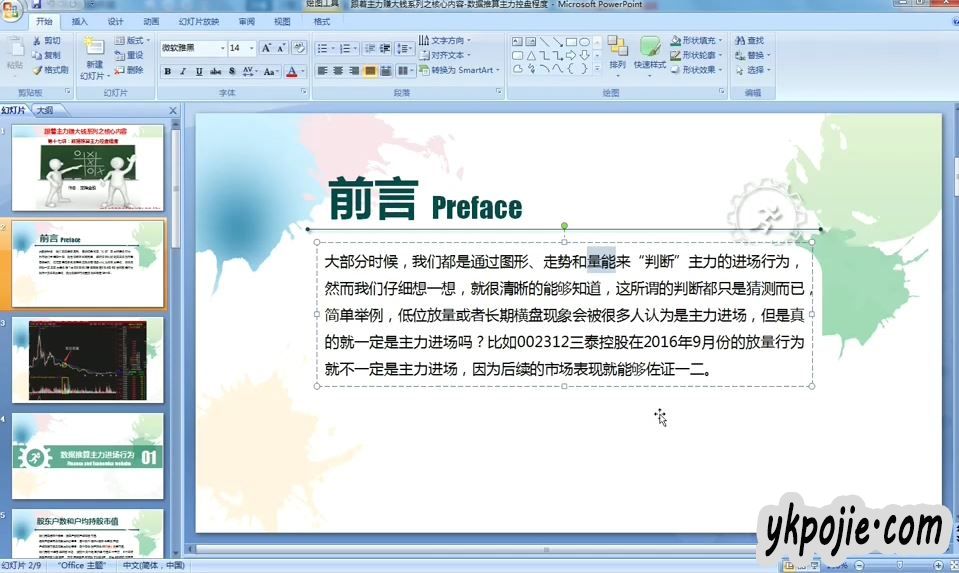Open the font name dropdown (微软雅黑)
Screen dimensions: 959x573
click(221, 48)
